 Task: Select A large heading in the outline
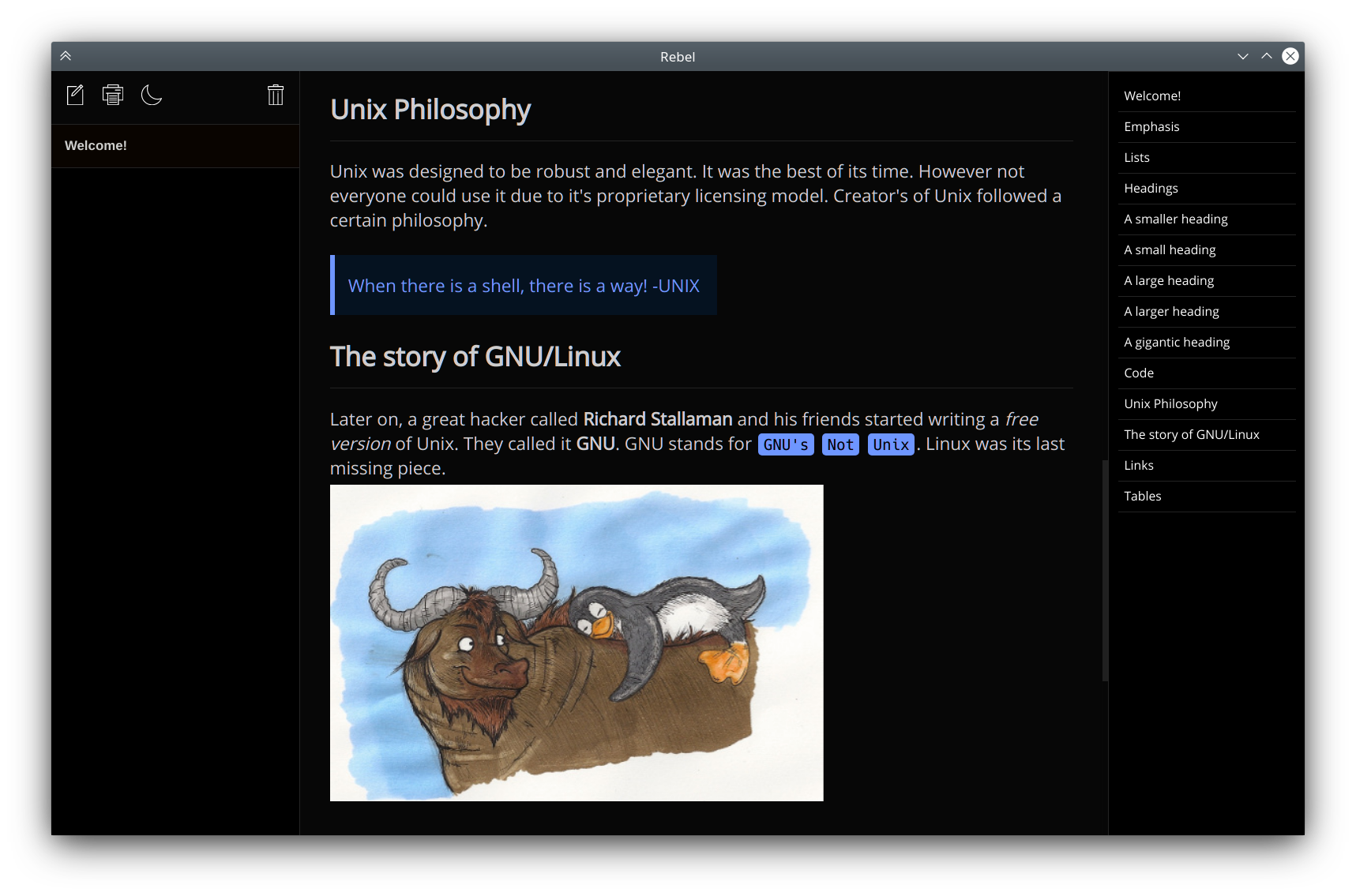(1207, 281)
